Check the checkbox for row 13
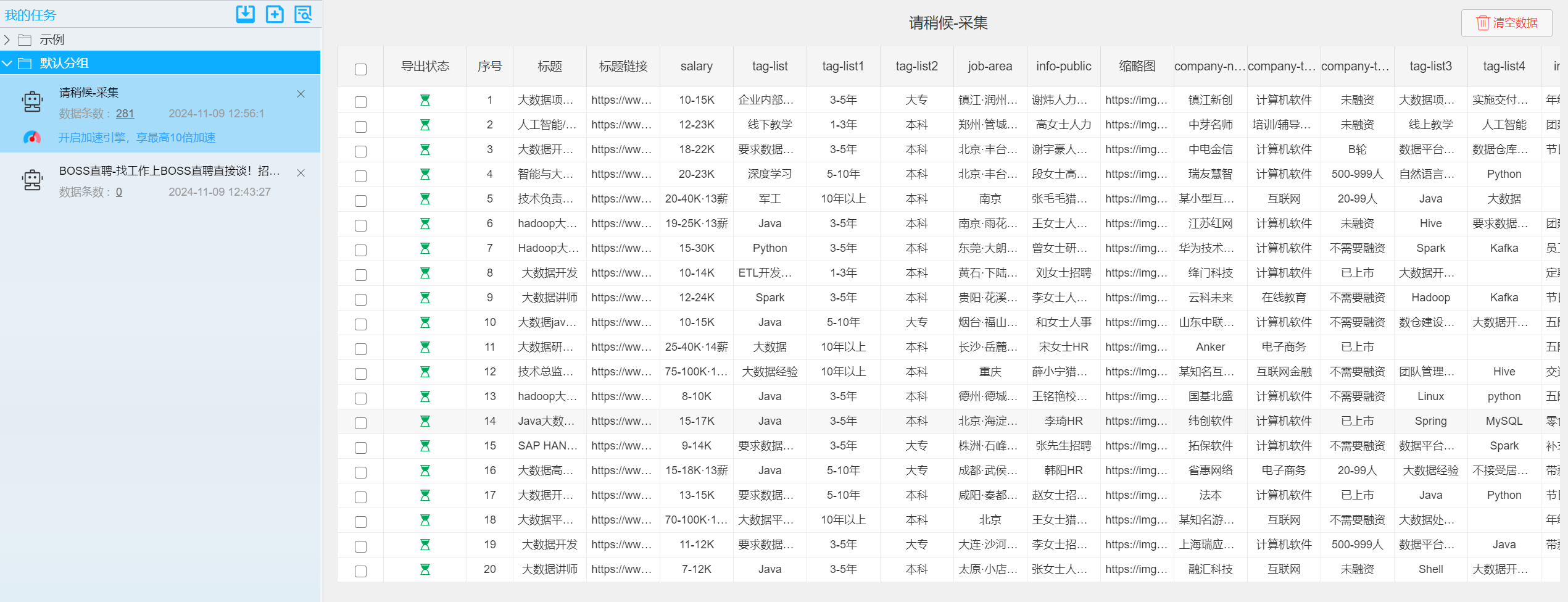Image resolution: width=1568 pixels, height=602 pixels. coord(361,398)
